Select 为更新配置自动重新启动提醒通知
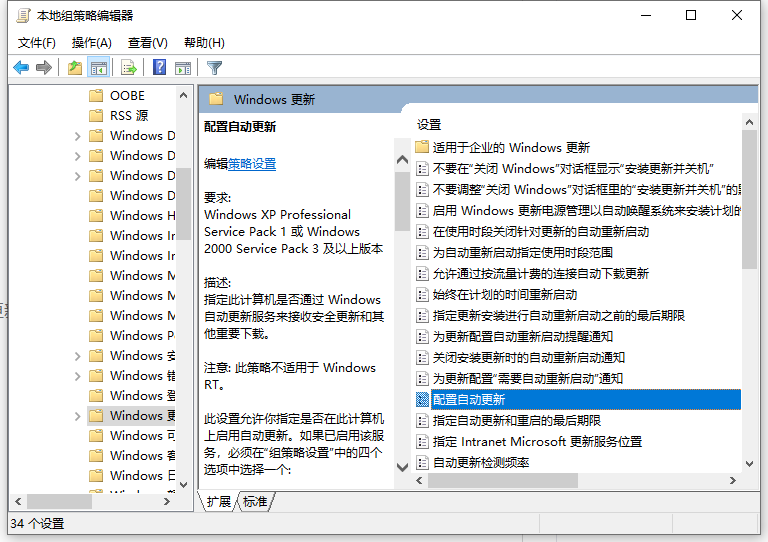 click(x=523, y=337)
